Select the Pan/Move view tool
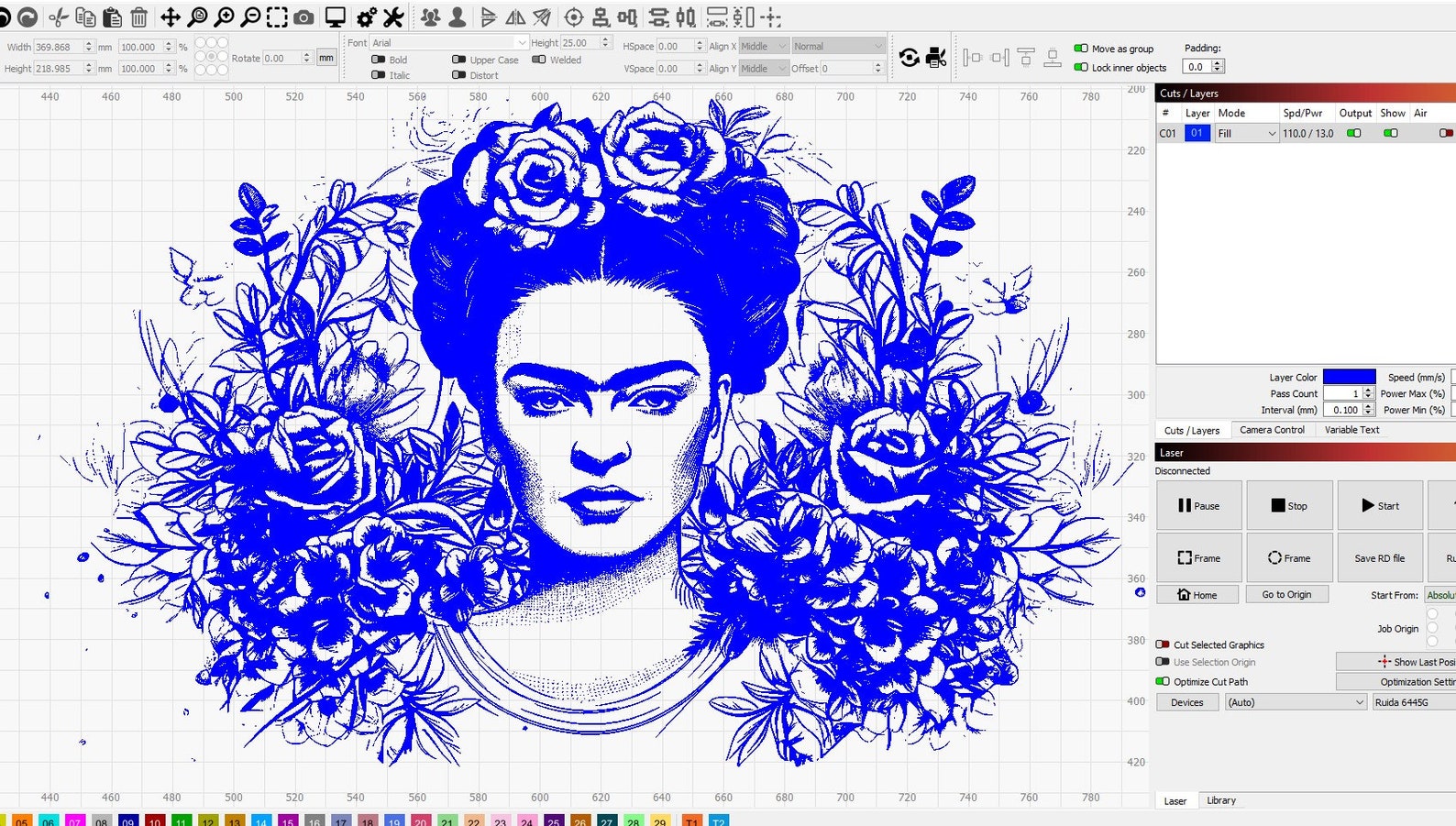This screenshot has width=1456, height=826. point(171,17)
